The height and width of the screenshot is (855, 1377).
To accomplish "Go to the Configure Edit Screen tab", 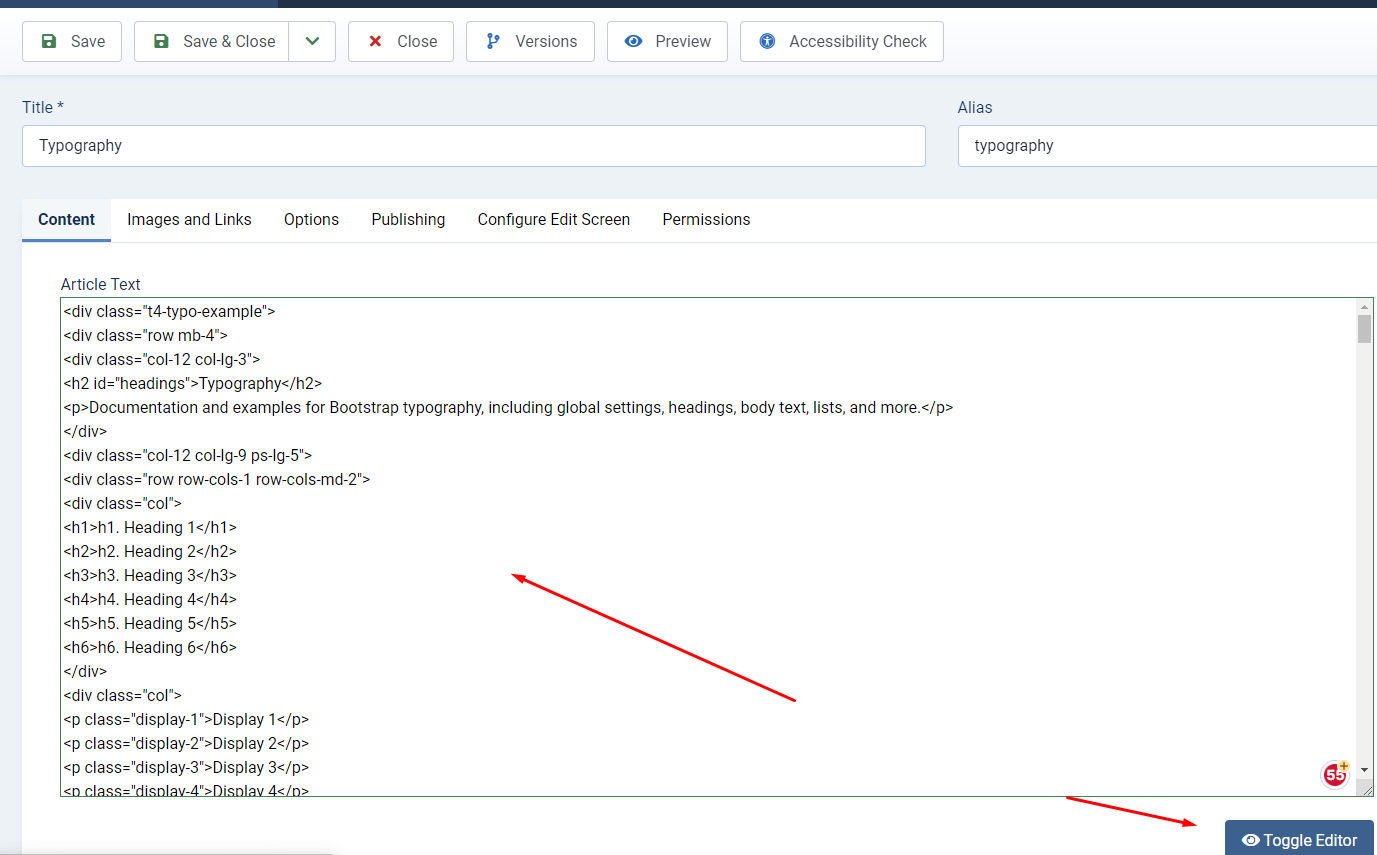I will 553,220.
